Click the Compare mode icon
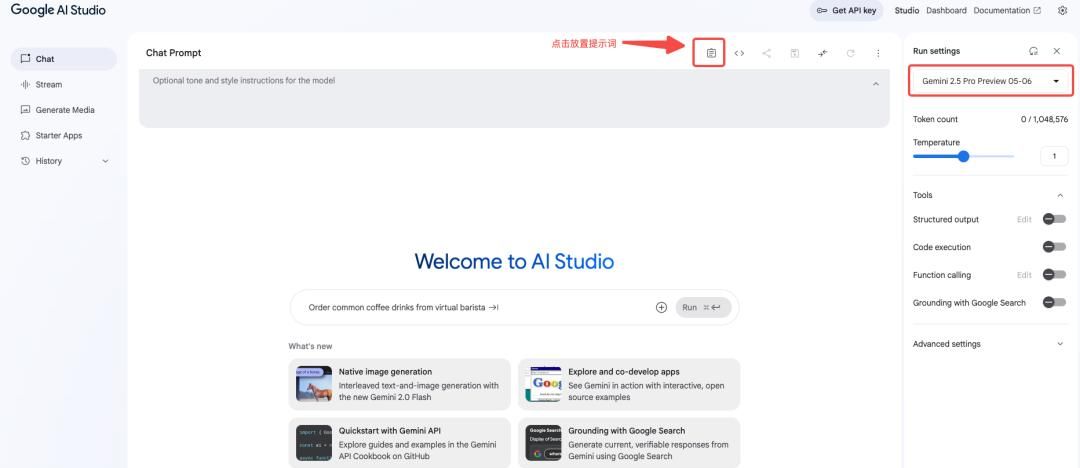Viewport: 1080px width, 468px height. (x=822, y=53)
